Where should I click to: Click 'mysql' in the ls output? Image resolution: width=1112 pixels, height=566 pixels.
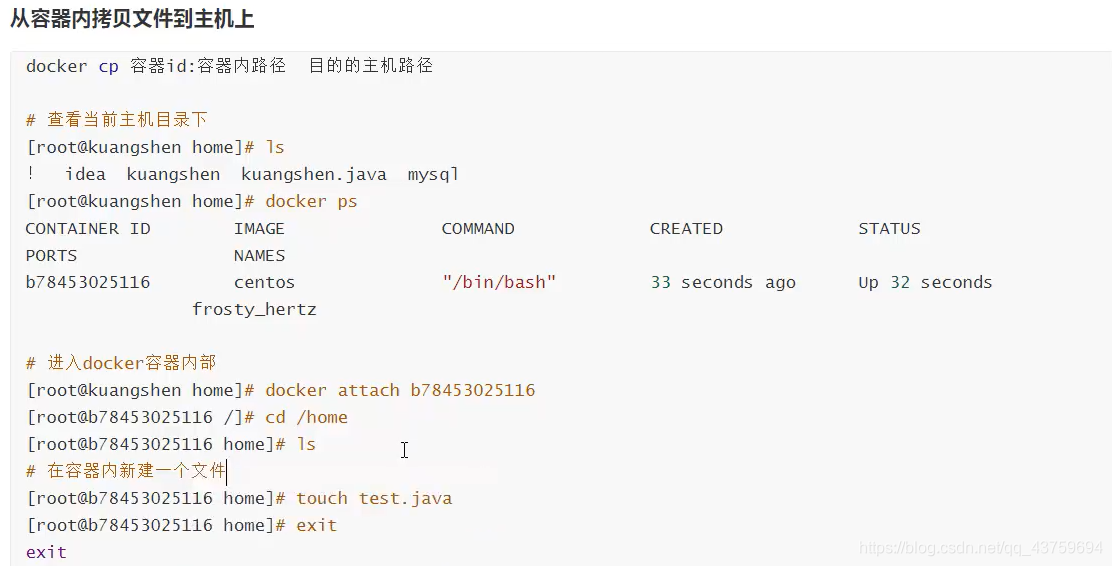pos(433,174)
